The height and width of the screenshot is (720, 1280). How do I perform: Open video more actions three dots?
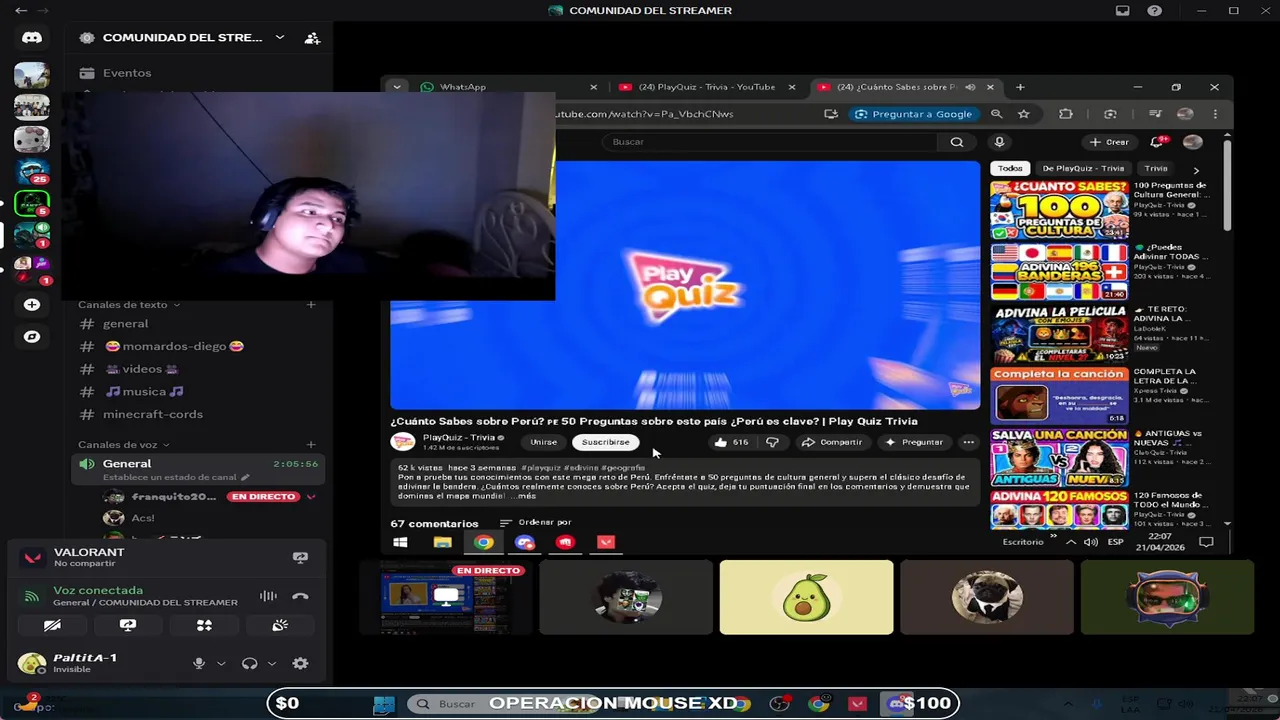[x=968, y=442]
